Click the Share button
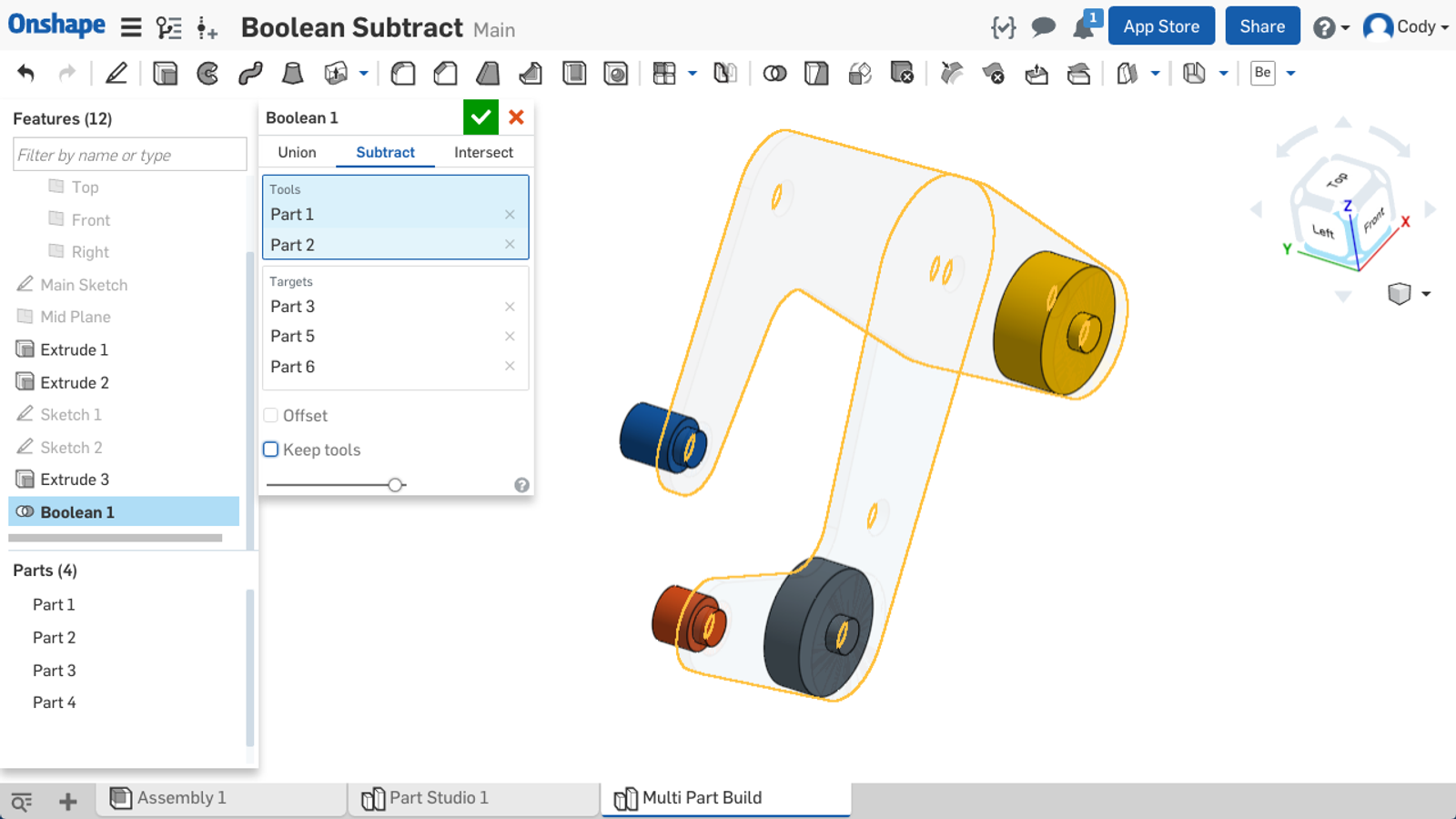 tap(1262, 26)
